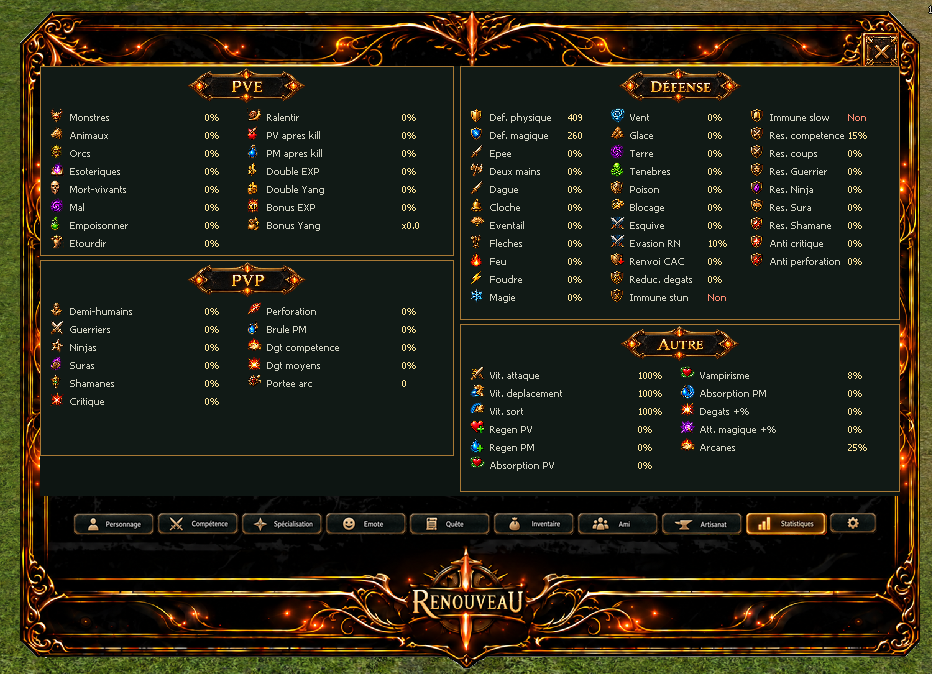The image size is (932, 674).
Task: Open the Inventaire panel
Action: click(533, 524)
